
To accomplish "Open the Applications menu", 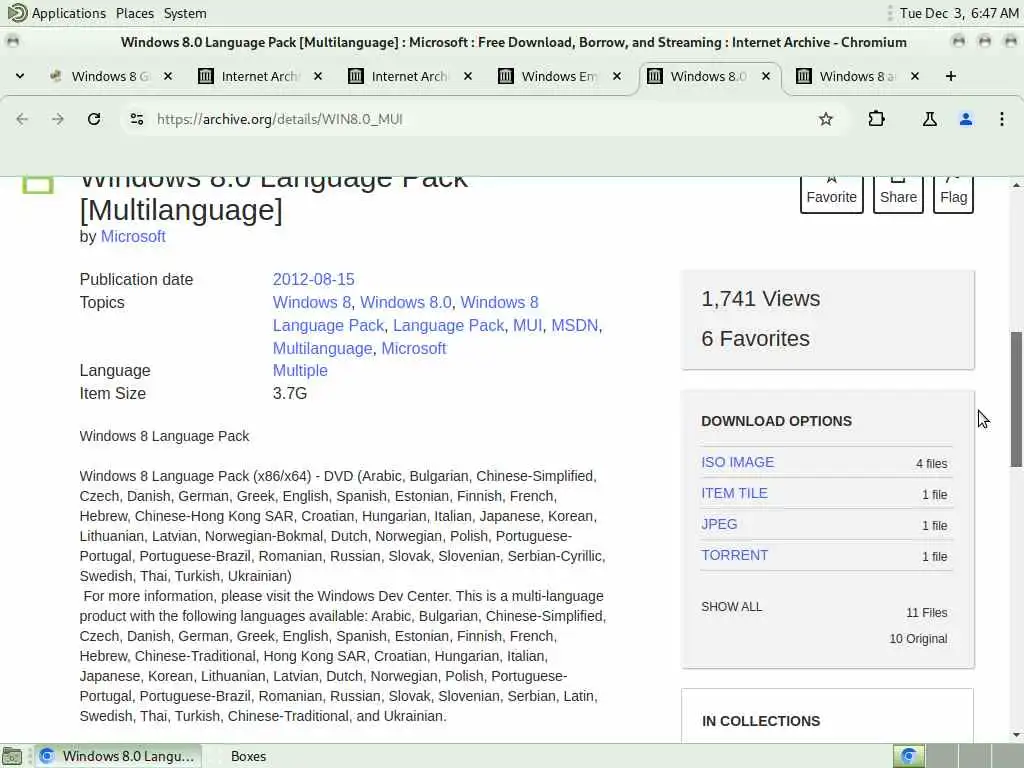I will (x=69, y=13).
